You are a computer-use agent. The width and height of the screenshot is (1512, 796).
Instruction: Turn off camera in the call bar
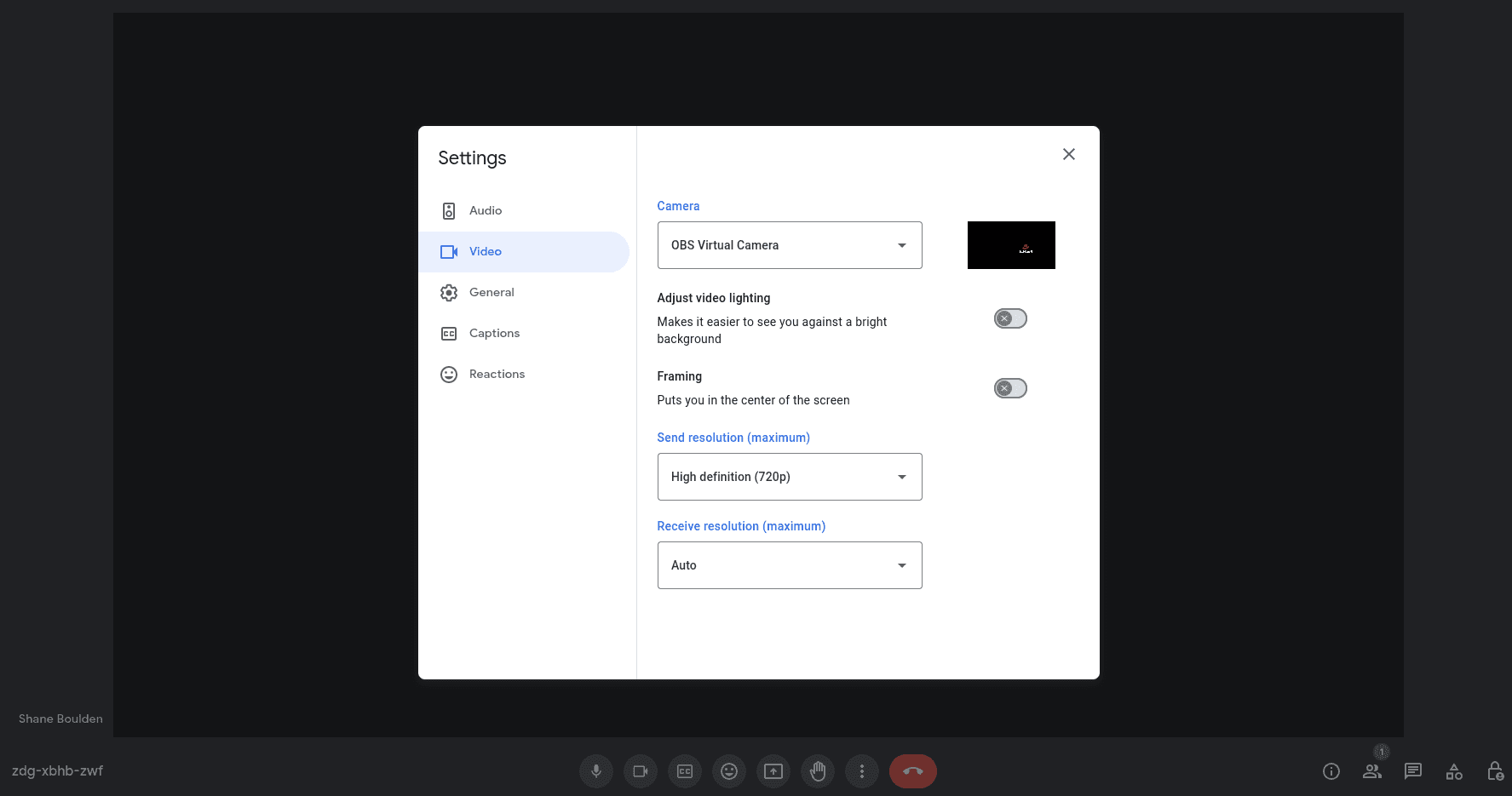pyautogui.click(x=641, y=771)
